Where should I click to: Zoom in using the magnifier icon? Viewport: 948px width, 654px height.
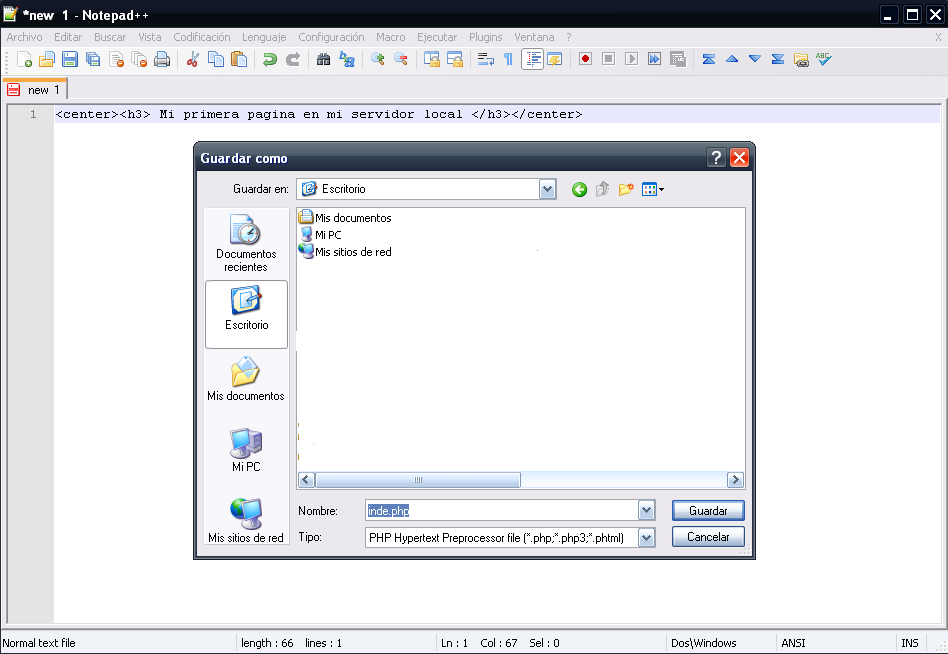pos(379,59)
